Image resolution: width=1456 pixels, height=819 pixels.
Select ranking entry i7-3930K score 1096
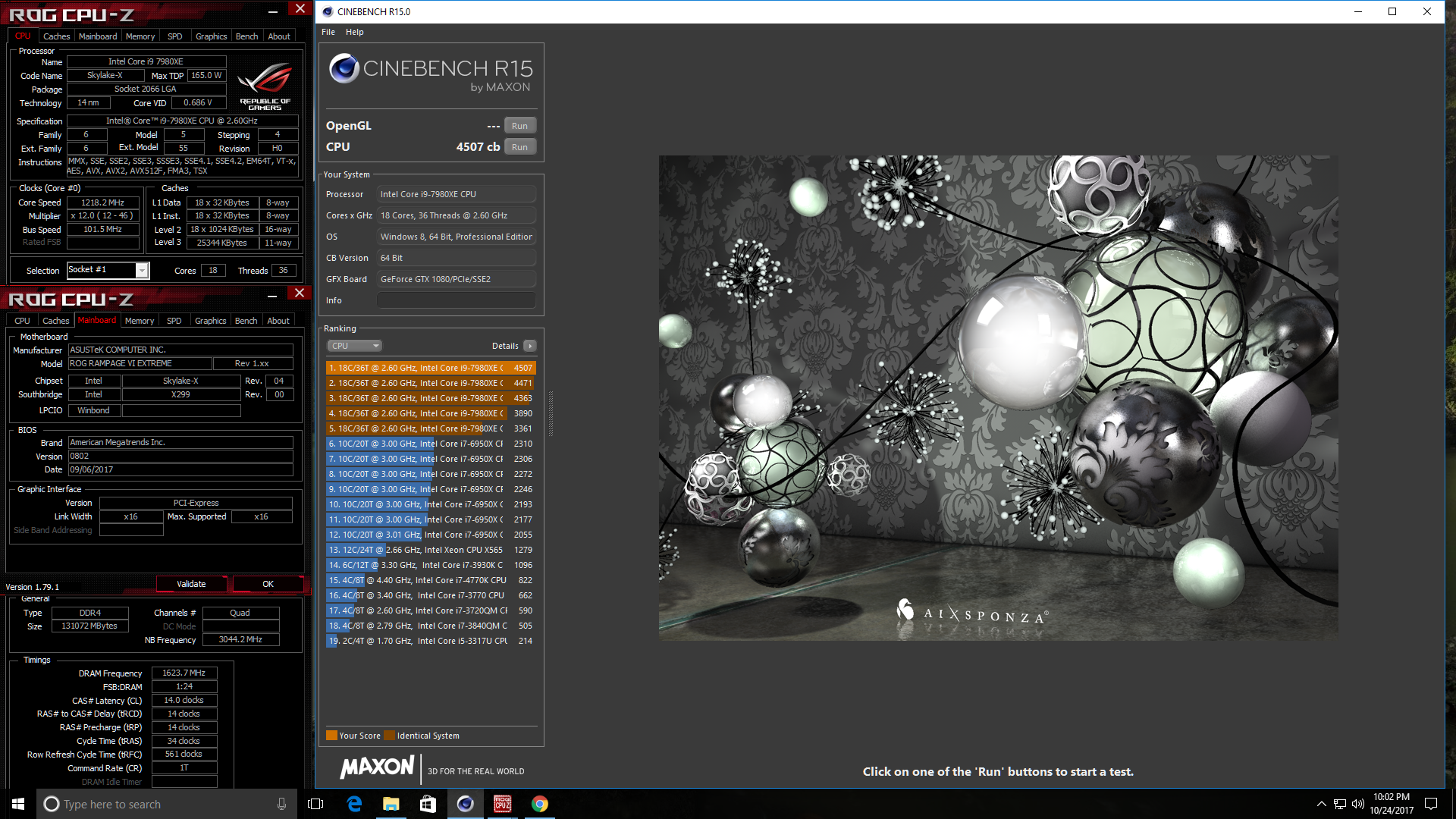pos(431,565)
